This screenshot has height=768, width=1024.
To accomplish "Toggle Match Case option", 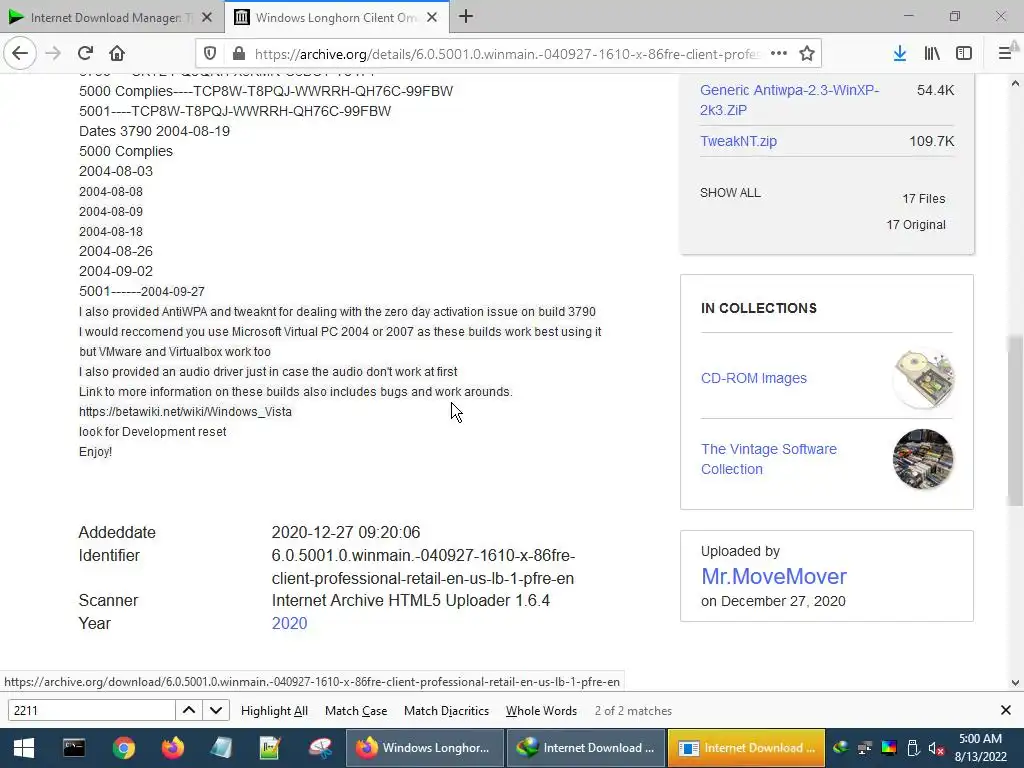I will coord(356,711).
